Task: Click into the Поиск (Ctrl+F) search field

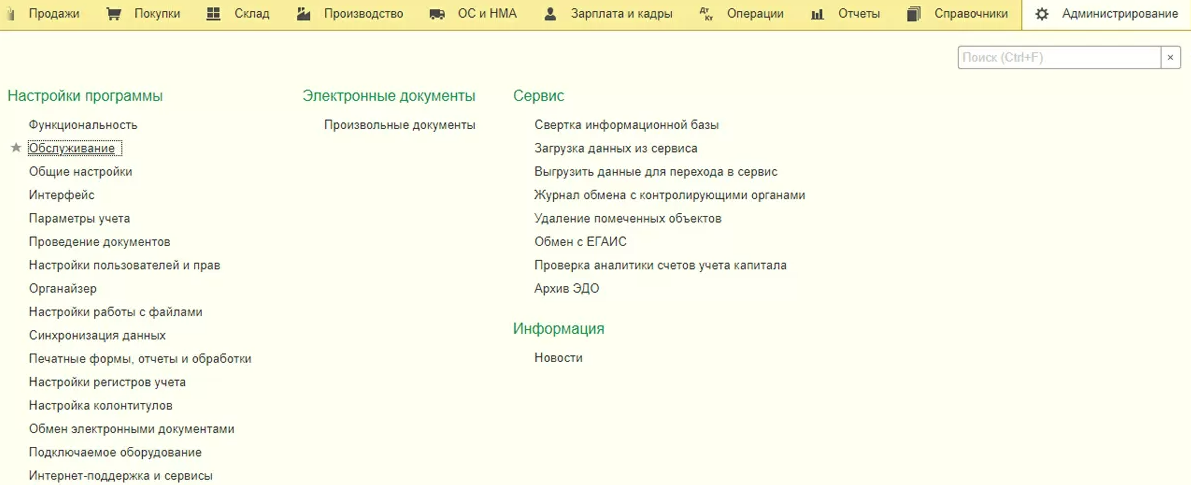Action: pos(1058,58)
